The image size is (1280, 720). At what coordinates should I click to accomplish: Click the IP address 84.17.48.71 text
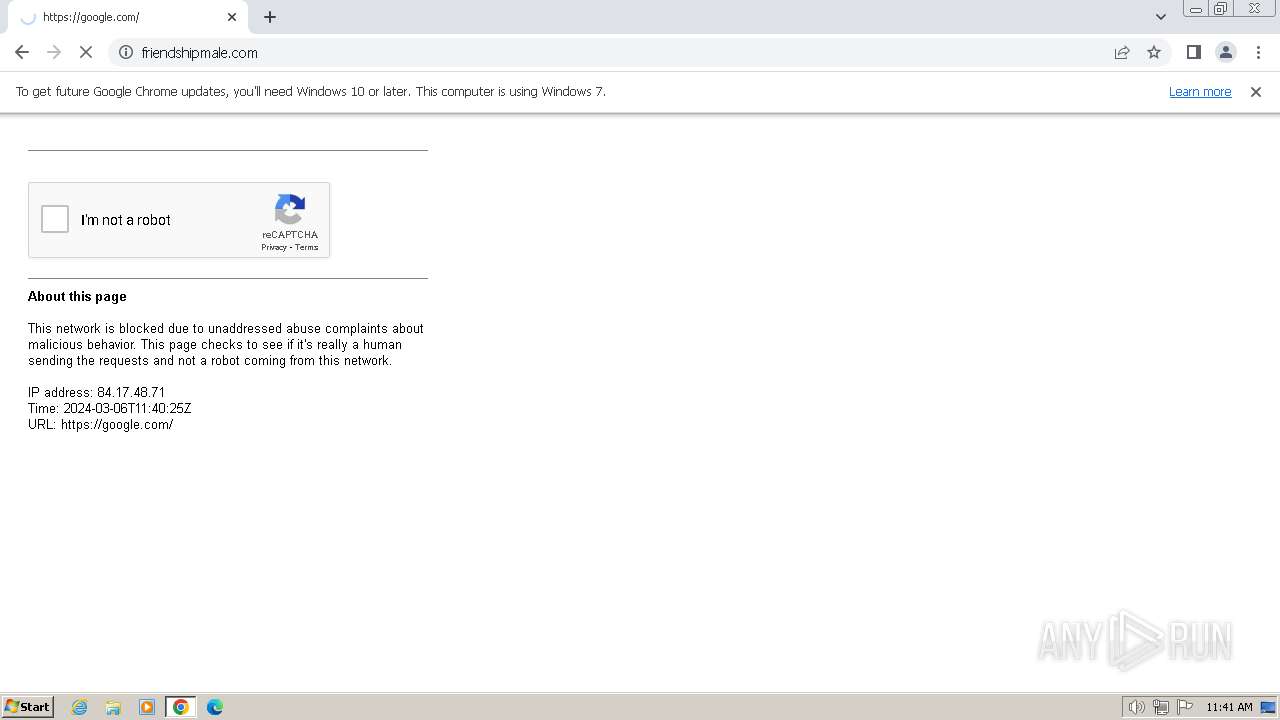pyautogui.click(x=96, y=392)
